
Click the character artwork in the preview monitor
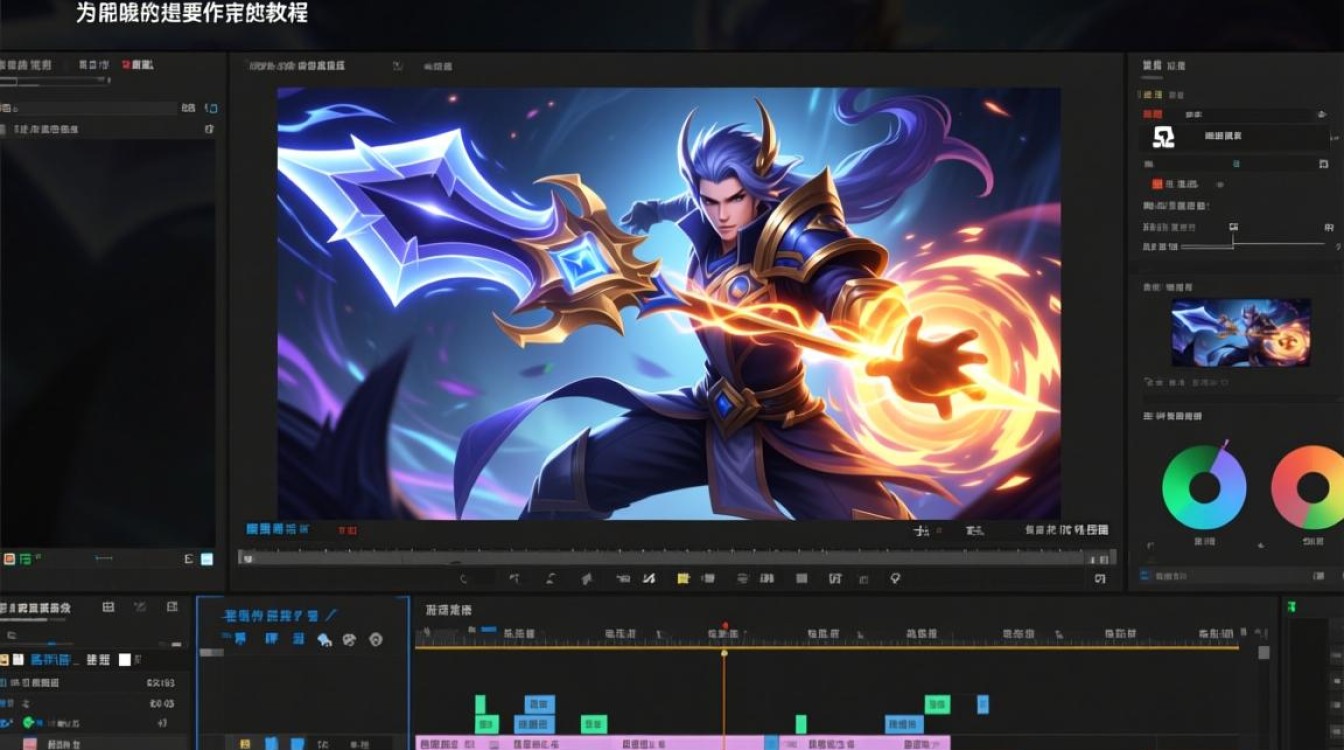[669, 303]
